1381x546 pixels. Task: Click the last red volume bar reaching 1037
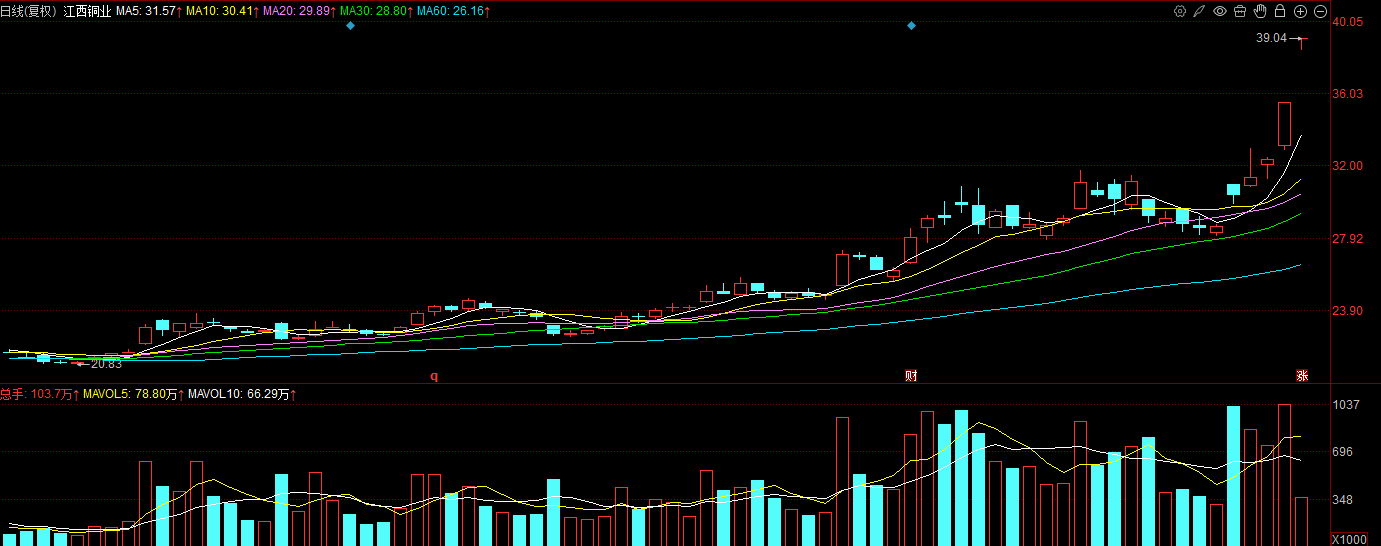(1285, 475)
